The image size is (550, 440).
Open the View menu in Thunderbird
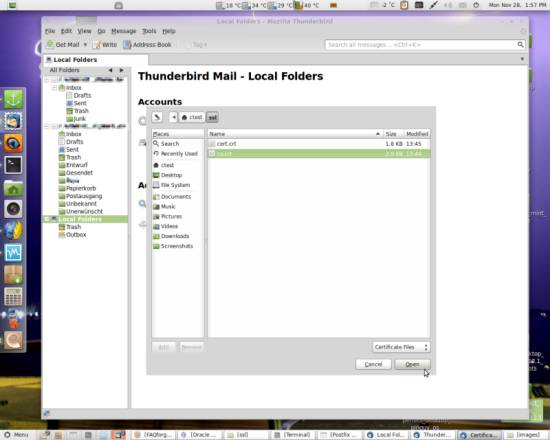[84, 31]
